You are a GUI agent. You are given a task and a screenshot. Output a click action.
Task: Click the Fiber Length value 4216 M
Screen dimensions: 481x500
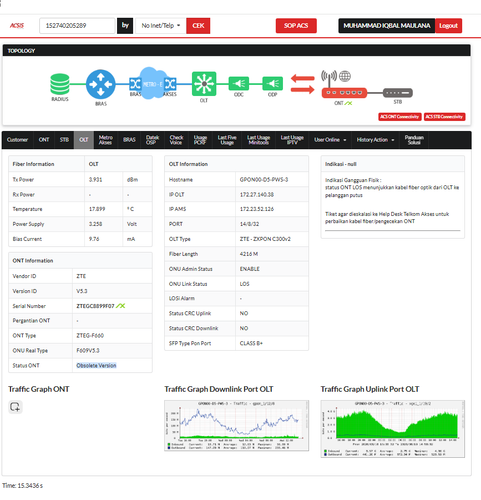(249, 254)
